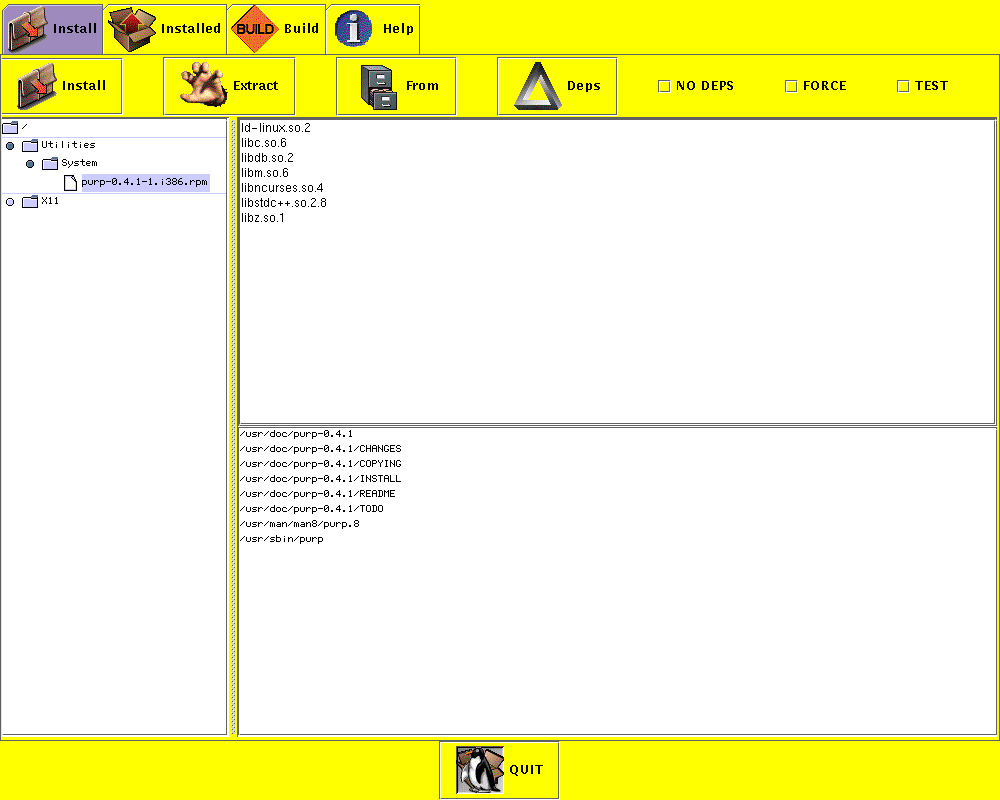Click the orange BUILD diamond icon
Screen dimensions: 1000x800
click(x=254, y=29)
